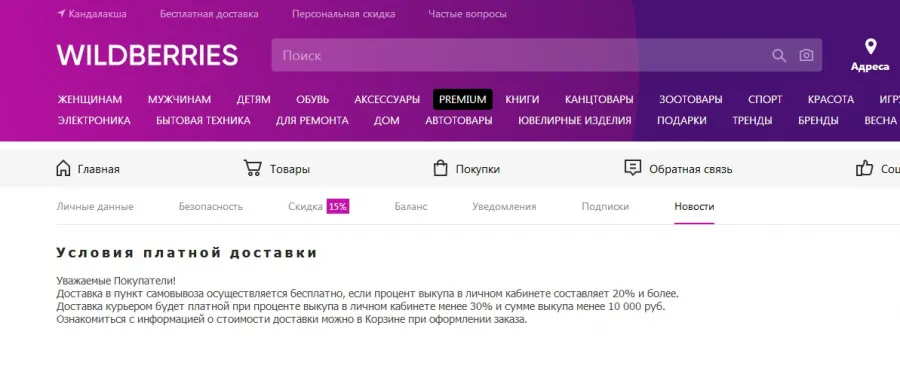Click the line mentioning Корзине при оформлении заказа
The image size is (900, 371).
[x=292, y=319]
